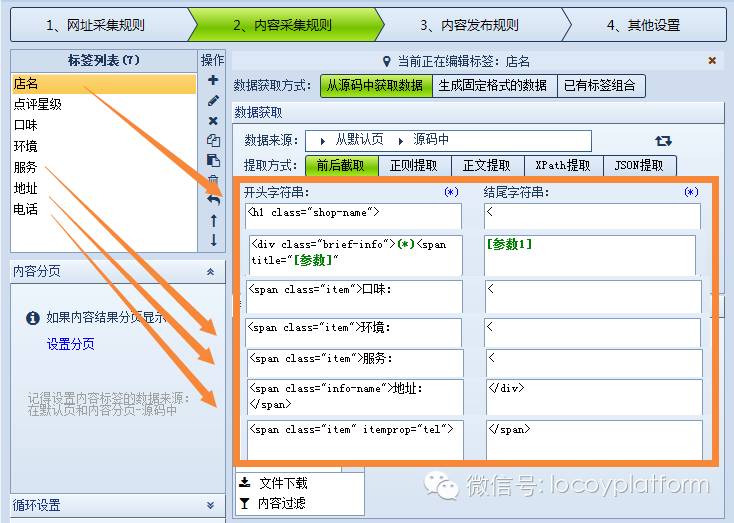Copy the selected label using the copy icon

tap(213, 140)
